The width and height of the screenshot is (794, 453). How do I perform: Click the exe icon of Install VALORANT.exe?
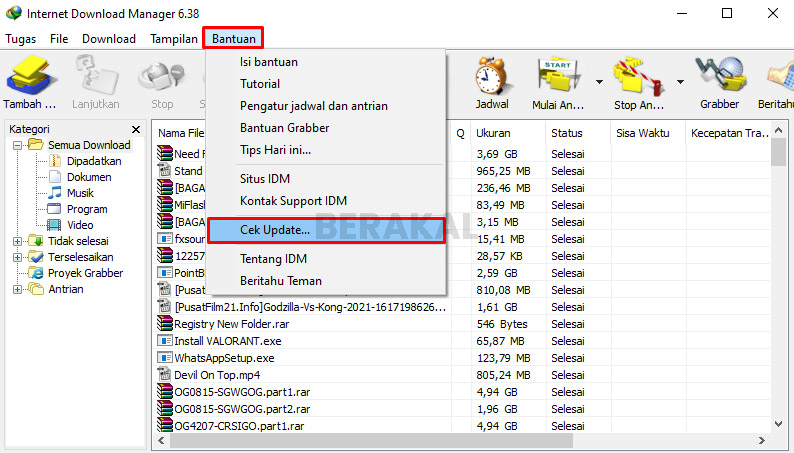(x=165, y=340)
